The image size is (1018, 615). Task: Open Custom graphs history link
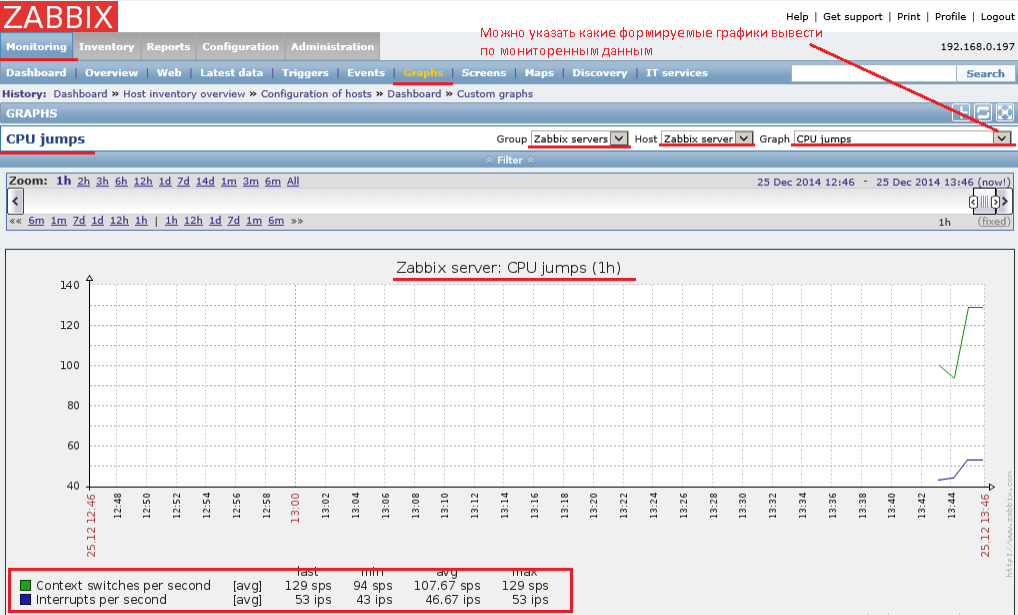point(495,94)
